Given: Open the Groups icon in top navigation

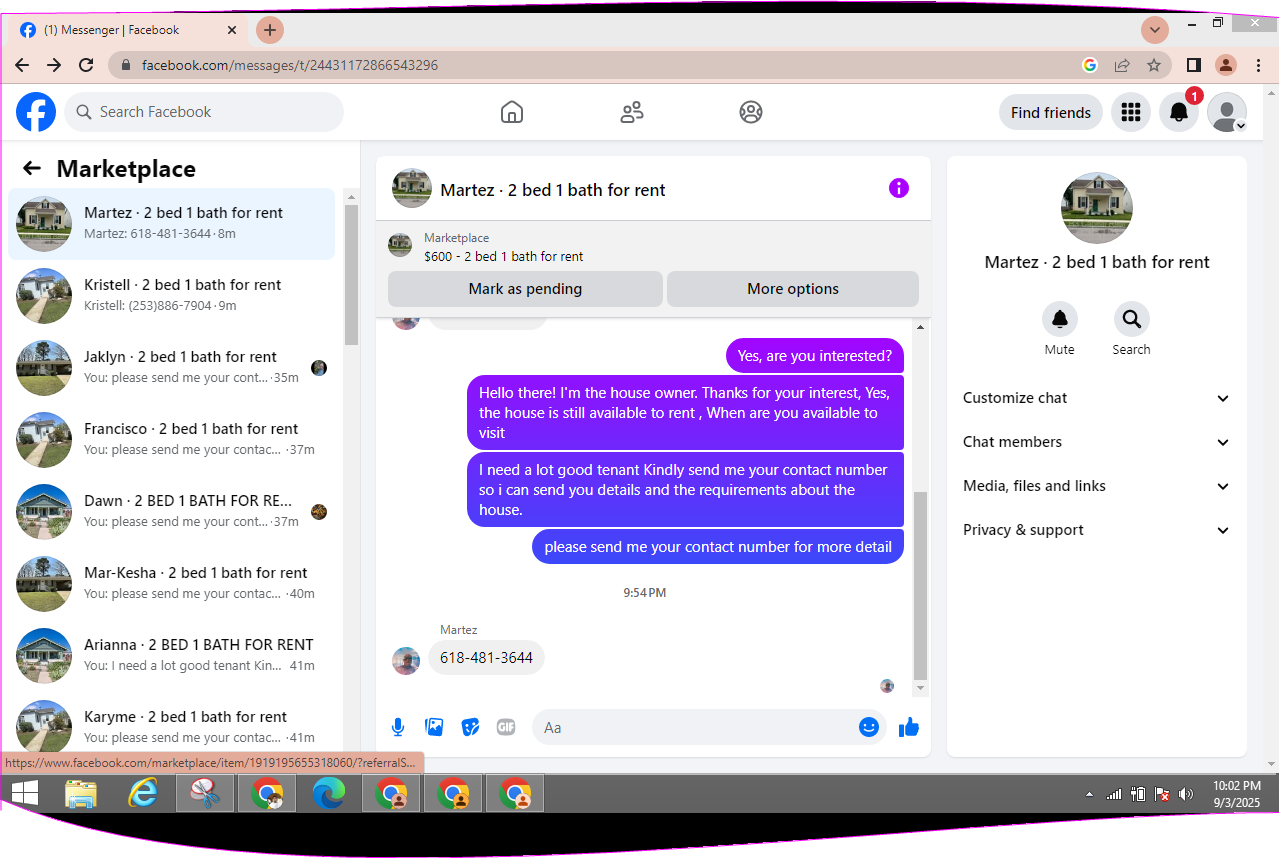Looking at the screenshot, I should [751, 112].
